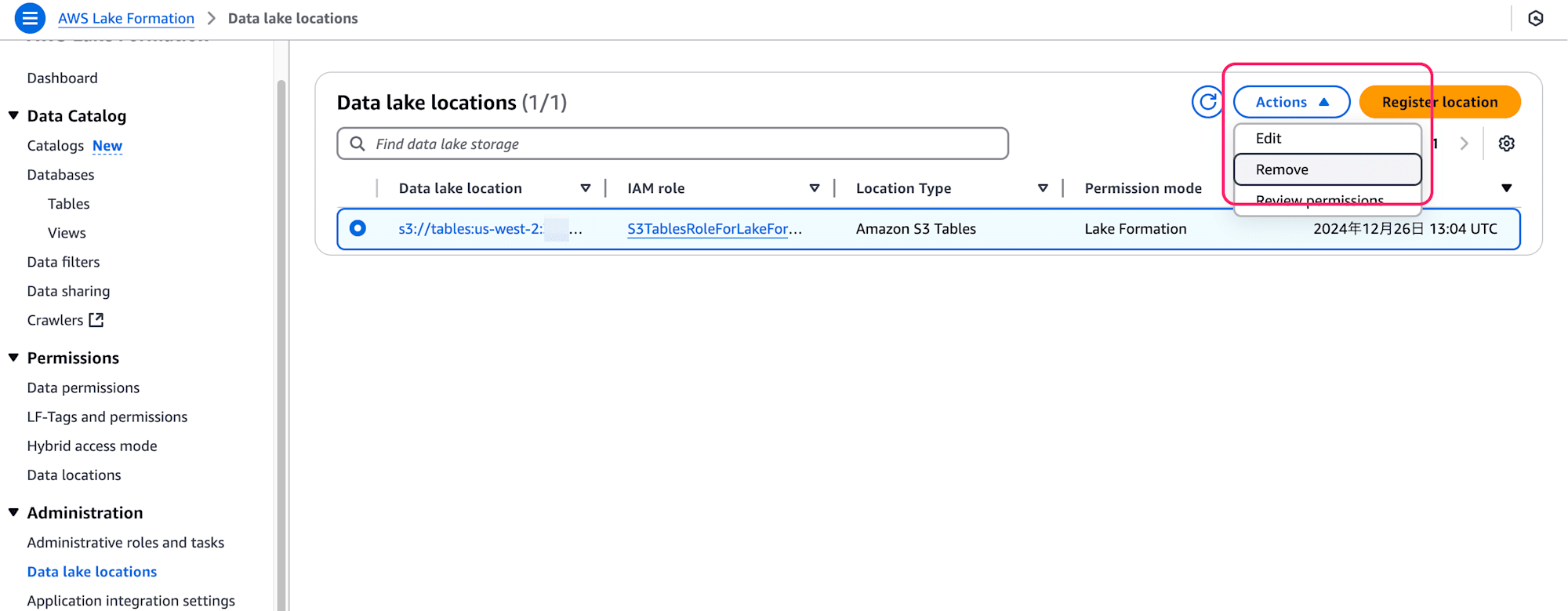The width and height of the screenshot is (1568, 611).
Task: Collapse the Administration section
Action: click(13, 512)
